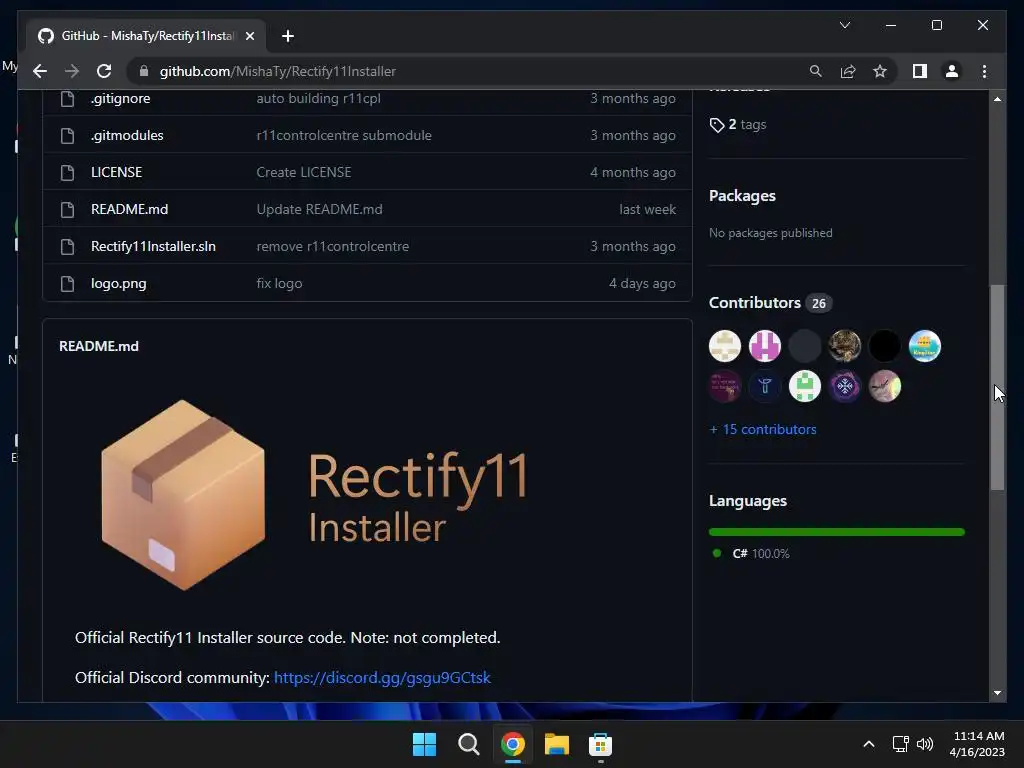Open the Contributors heading link

(x=755, y=303)
